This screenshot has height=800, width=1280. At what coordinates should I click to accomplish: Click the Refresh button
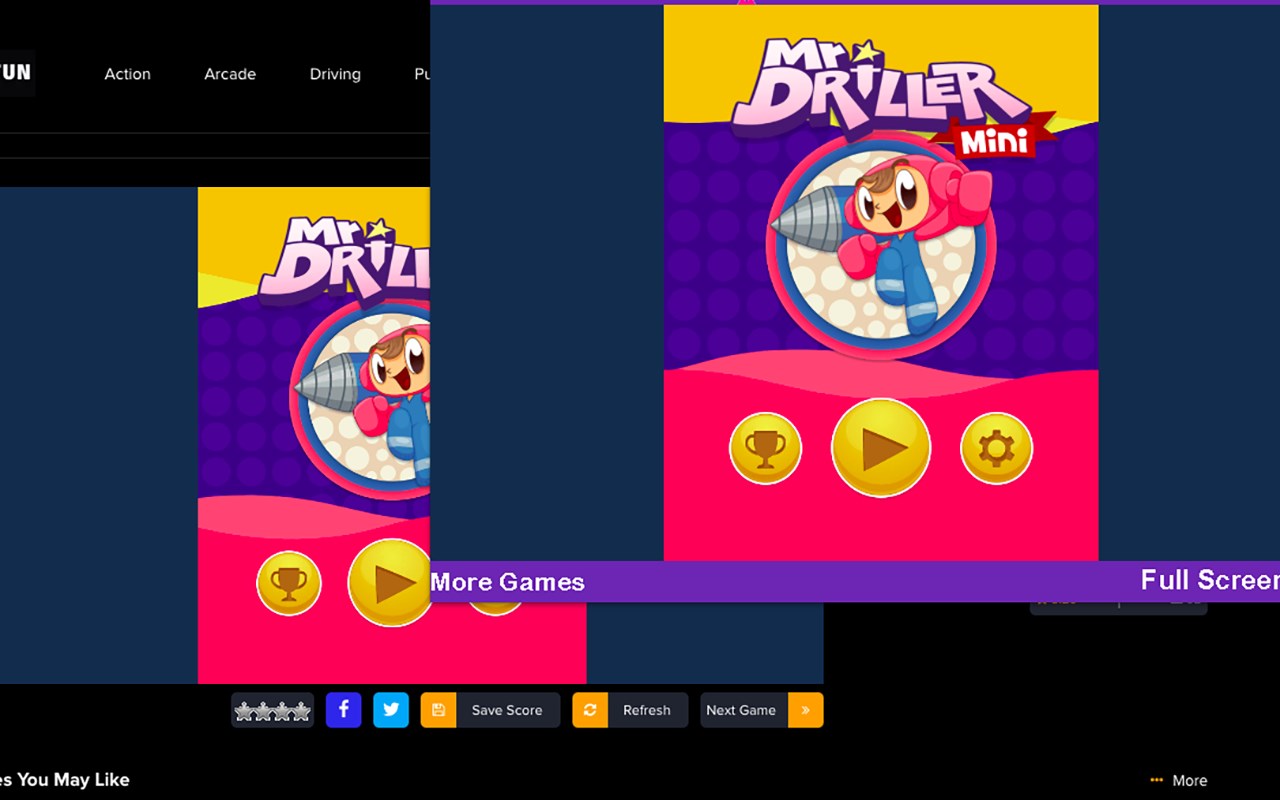[630, 710]
